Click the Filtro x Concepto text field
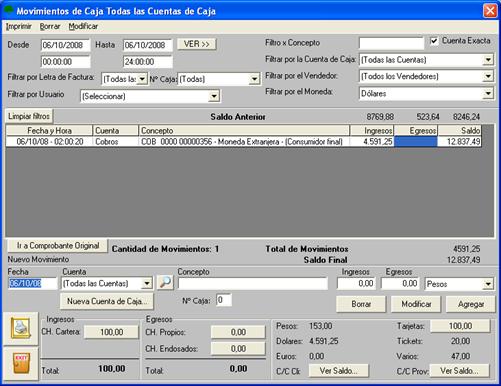The height and width of the screenshot is (386, 501). click(x=391, y=43)
